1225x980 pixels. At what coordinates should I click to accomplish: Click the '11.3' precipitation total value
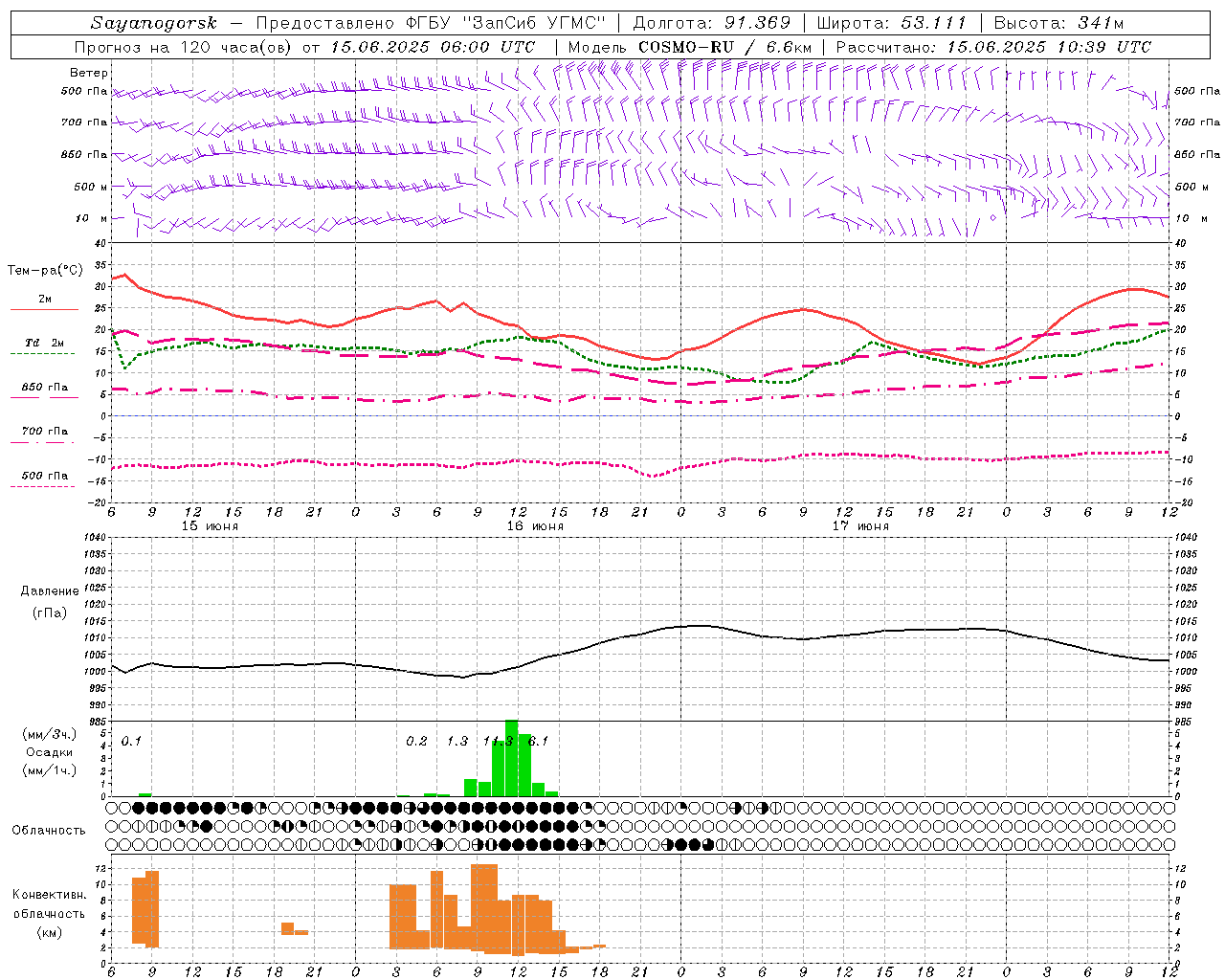pos(498,741)
